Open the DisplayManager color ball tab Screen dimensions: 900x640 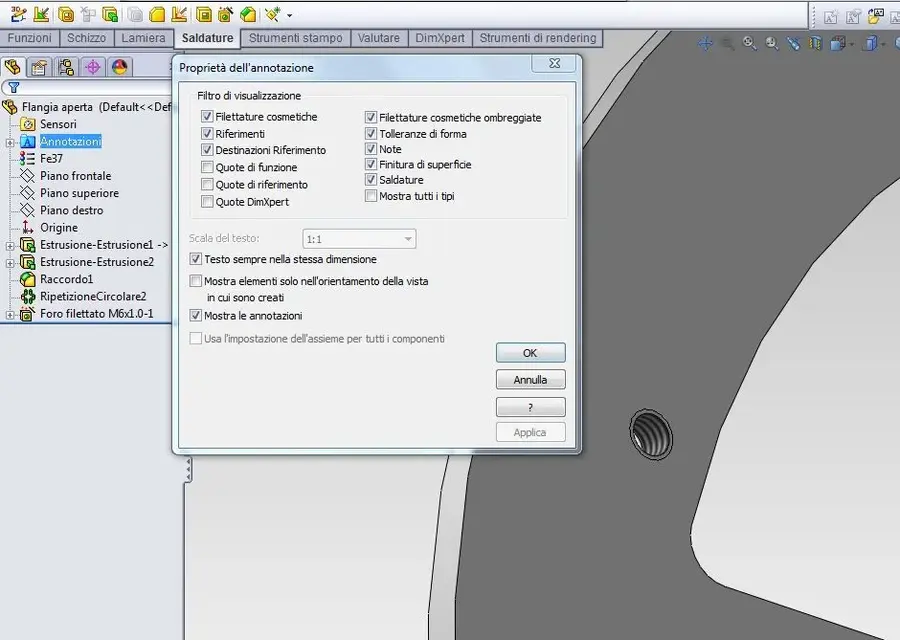click(x=119, y=67)
